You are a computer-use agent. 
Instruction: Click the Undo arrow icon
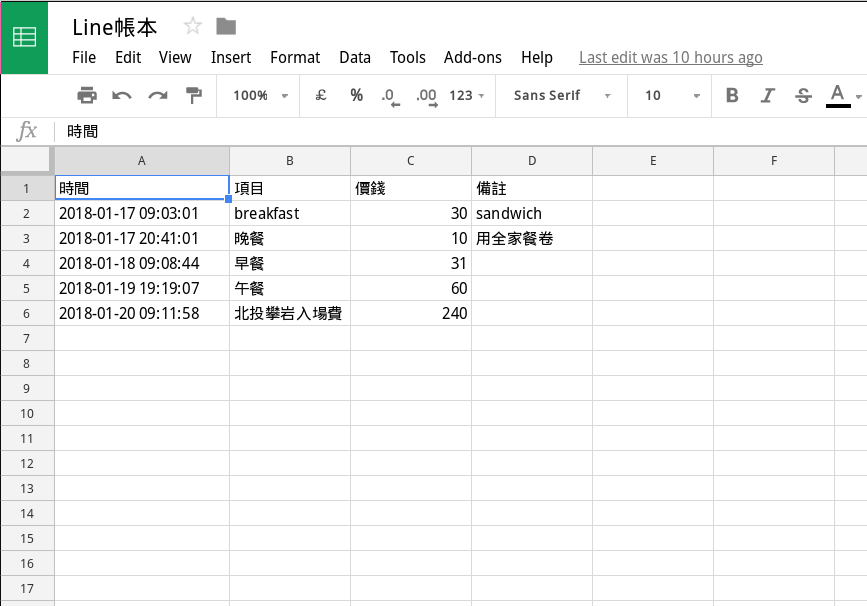(122, 96)
